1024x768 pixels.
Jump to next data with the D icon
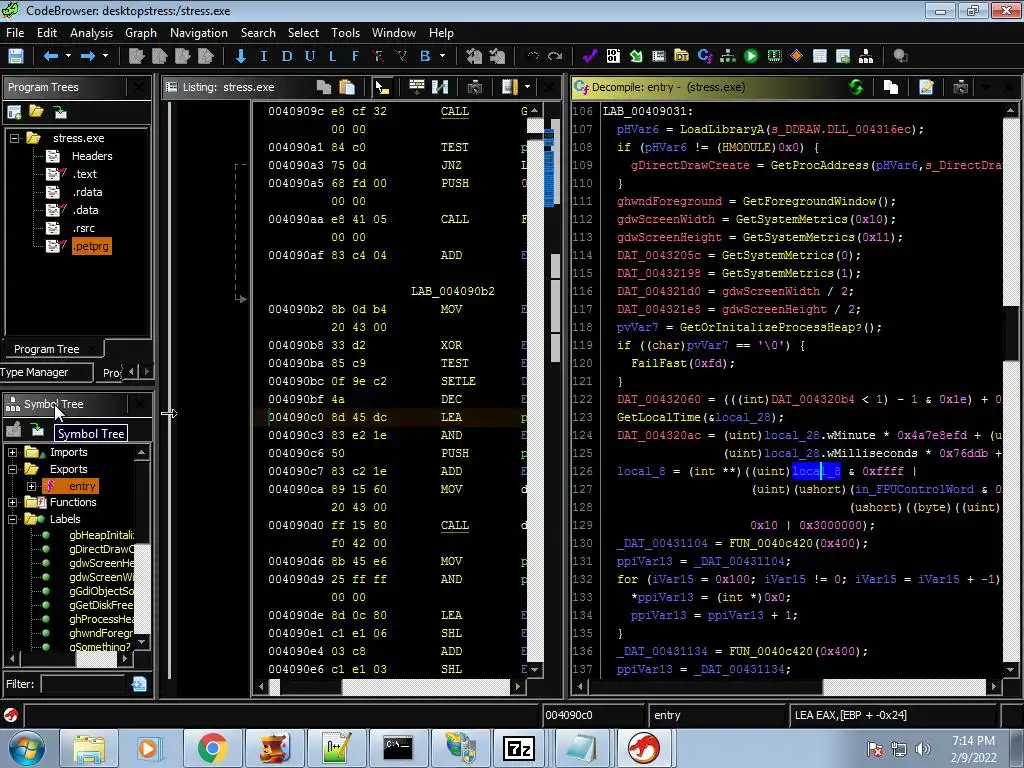287,56
